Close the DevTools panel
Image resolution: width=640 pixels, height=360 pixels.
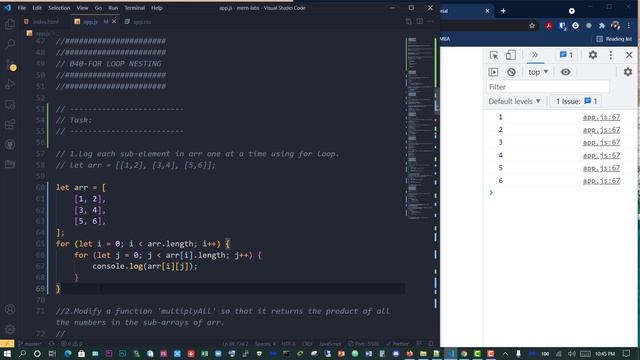click(629, 55)
